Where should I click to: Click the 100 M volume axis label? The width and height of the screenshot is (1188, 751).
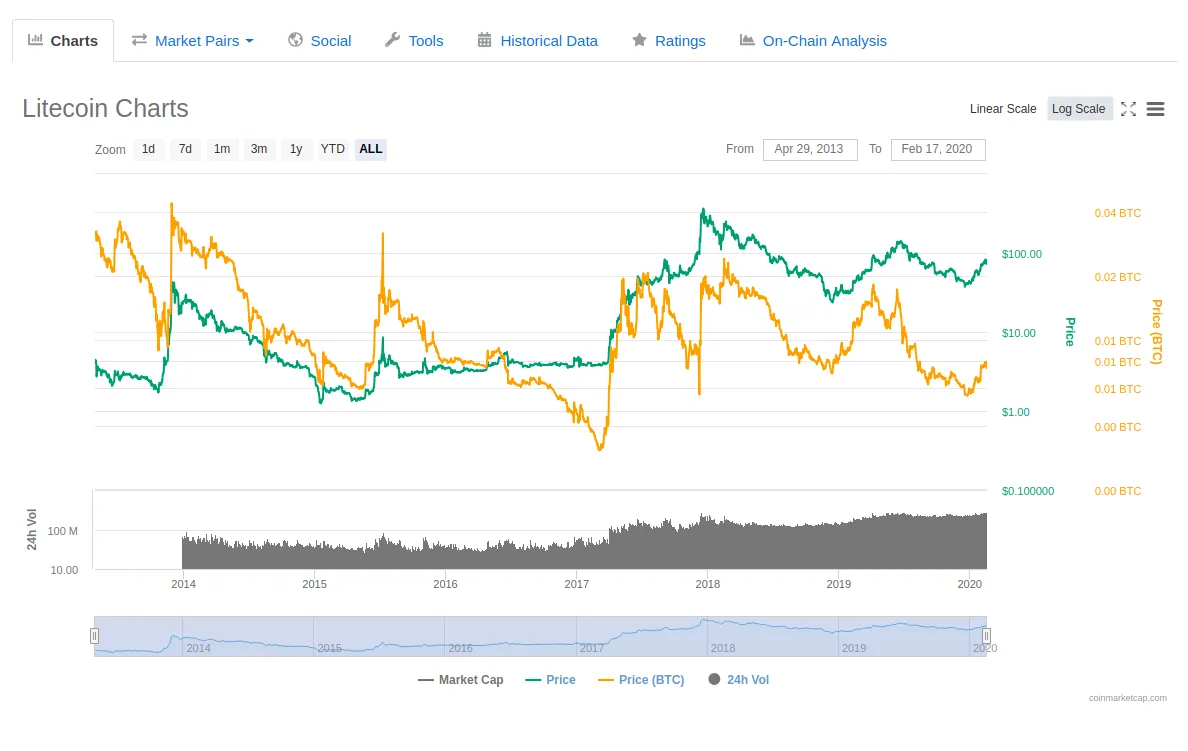click(63, 531)
